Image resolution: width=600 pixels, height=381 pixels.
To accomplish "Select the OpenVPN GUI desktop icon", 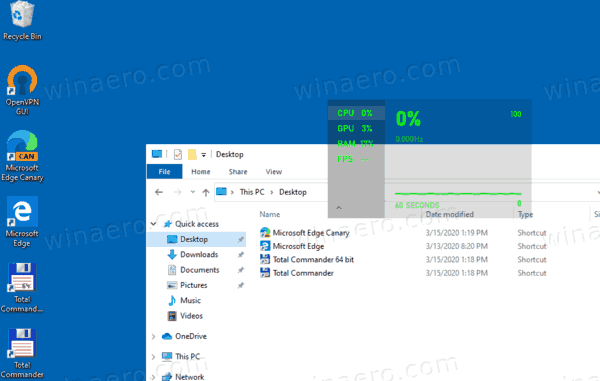I will (22, 90).
